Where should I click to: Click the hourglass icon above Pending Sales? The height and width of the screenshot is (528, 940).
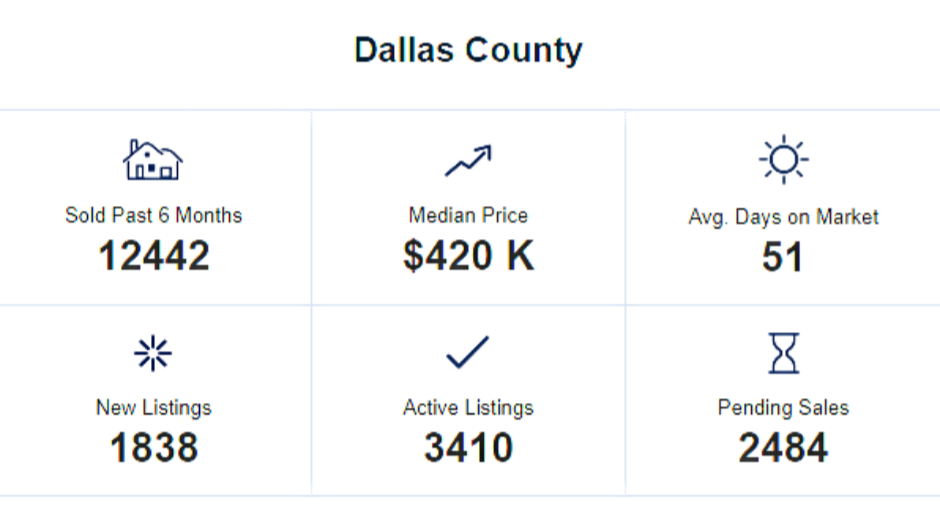tap(784, 353)
